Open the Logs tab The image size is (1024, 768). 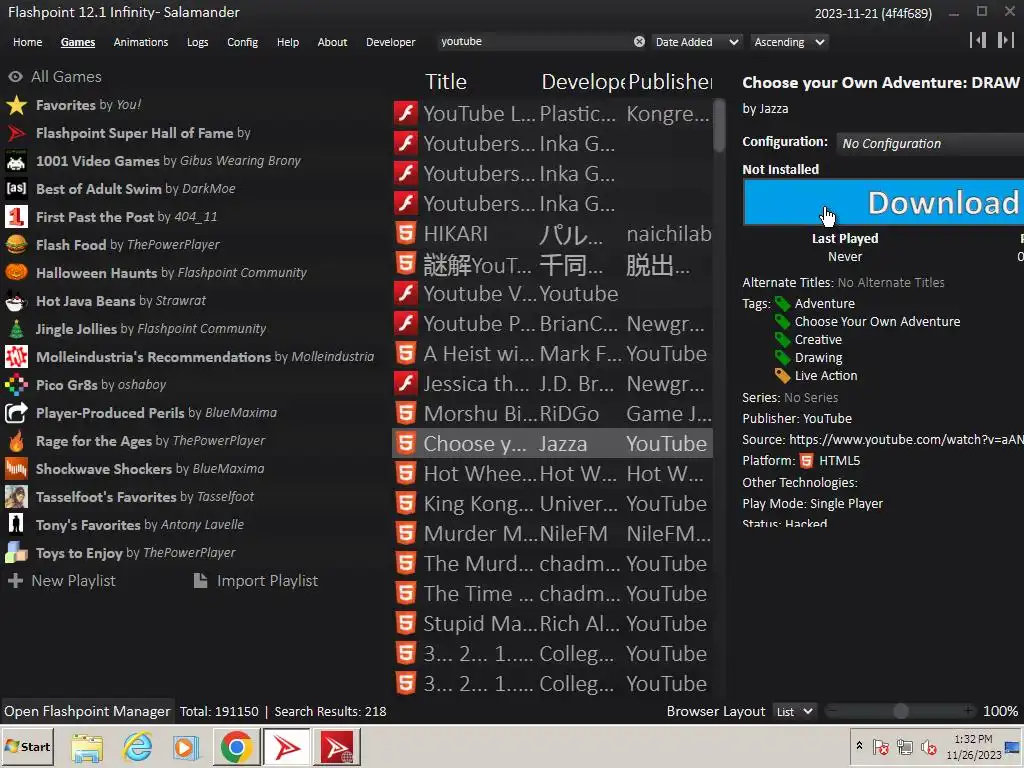pyautogui.click(x=198, y=42)
